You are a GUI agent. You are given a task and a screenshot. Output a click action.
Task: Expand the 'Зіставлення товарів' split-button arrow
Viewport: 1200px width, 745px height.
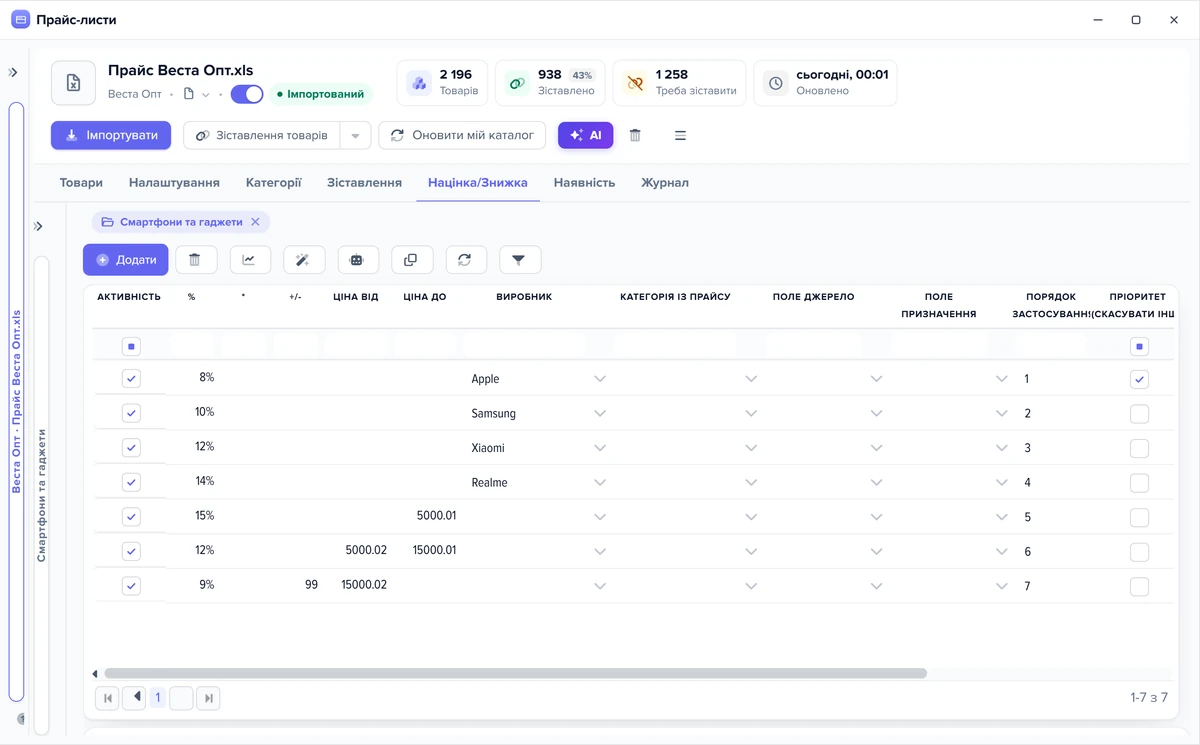pos(355,135)
